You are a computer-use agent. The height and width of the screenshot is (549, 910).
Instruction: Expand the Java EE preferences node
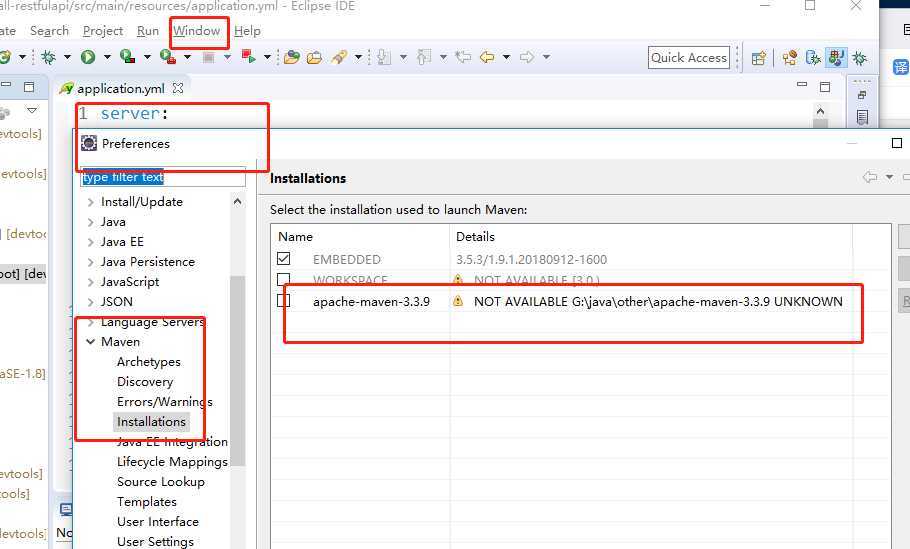pos(91,242)
